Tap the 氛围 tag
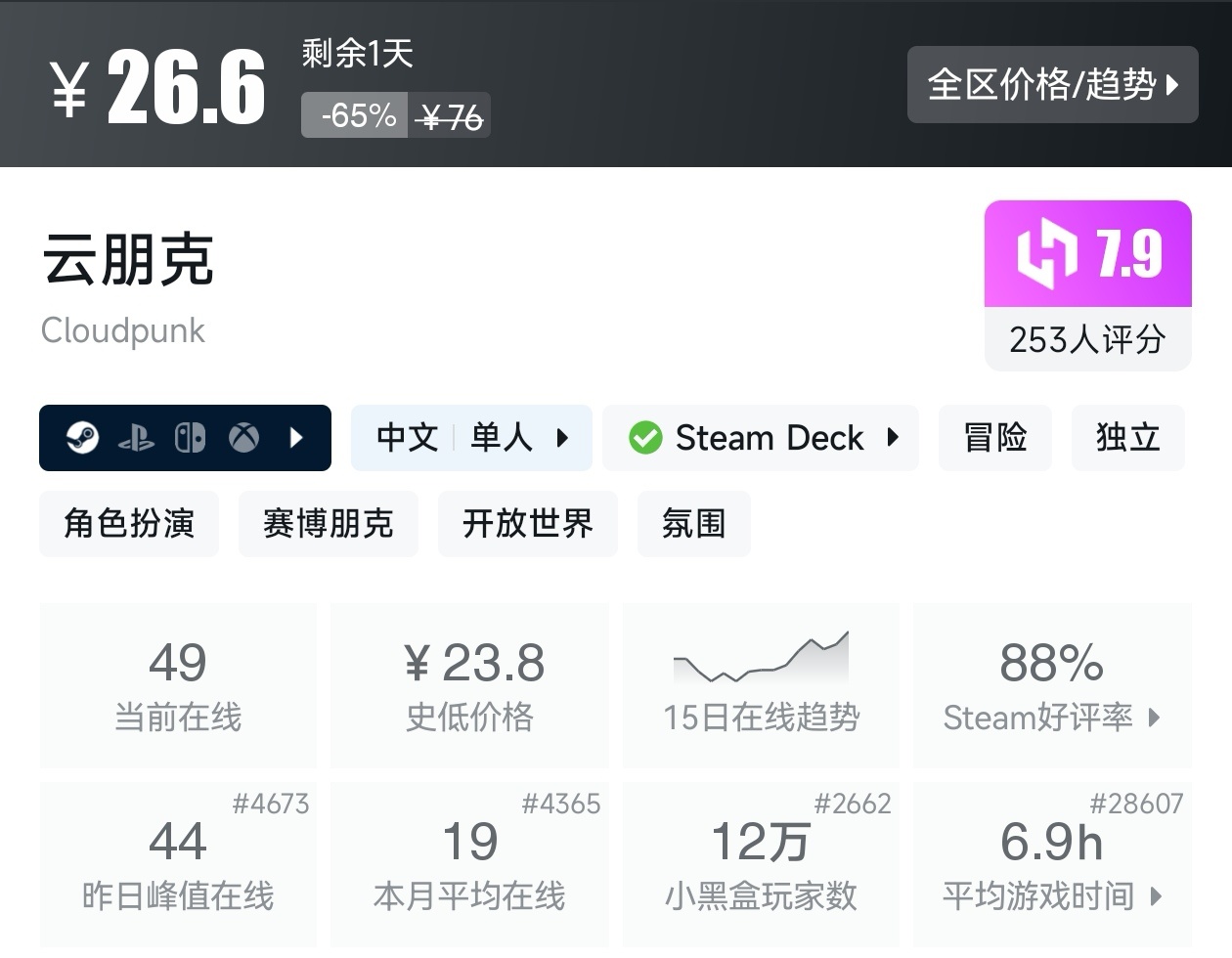The width and height of the screenshot is (1232, 958). [693, 524]
